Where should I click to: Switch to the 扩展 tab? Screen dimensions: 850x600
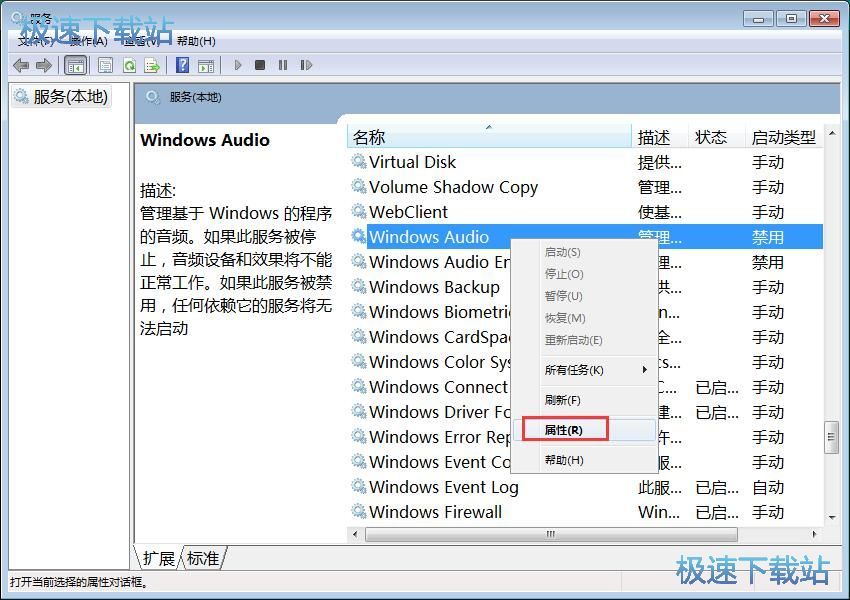tap(158, 558)
